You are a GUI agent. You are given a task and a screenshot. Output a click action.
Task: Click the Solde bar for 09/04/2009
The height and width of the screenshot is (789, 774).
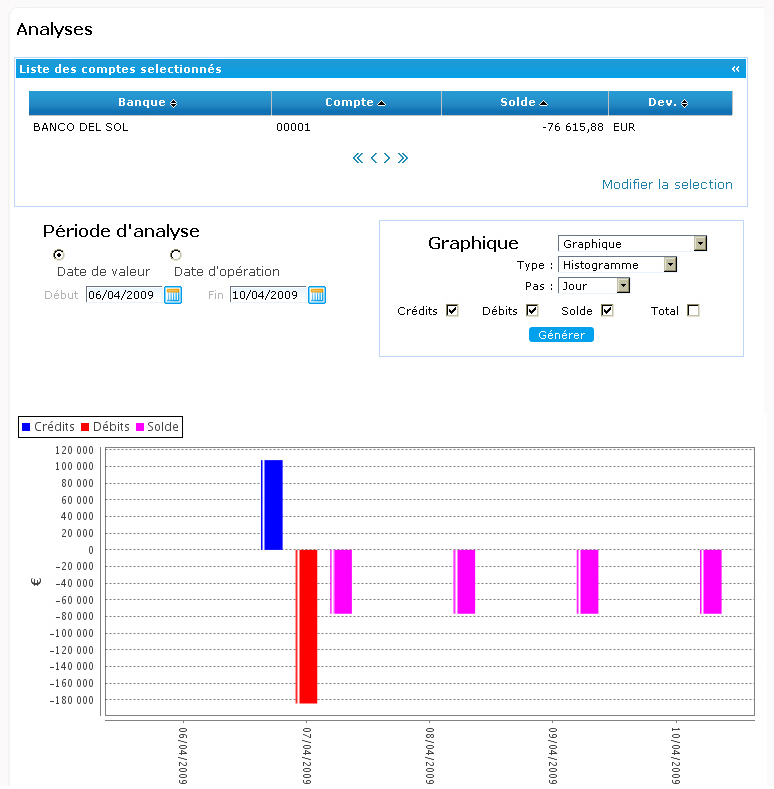588,582
